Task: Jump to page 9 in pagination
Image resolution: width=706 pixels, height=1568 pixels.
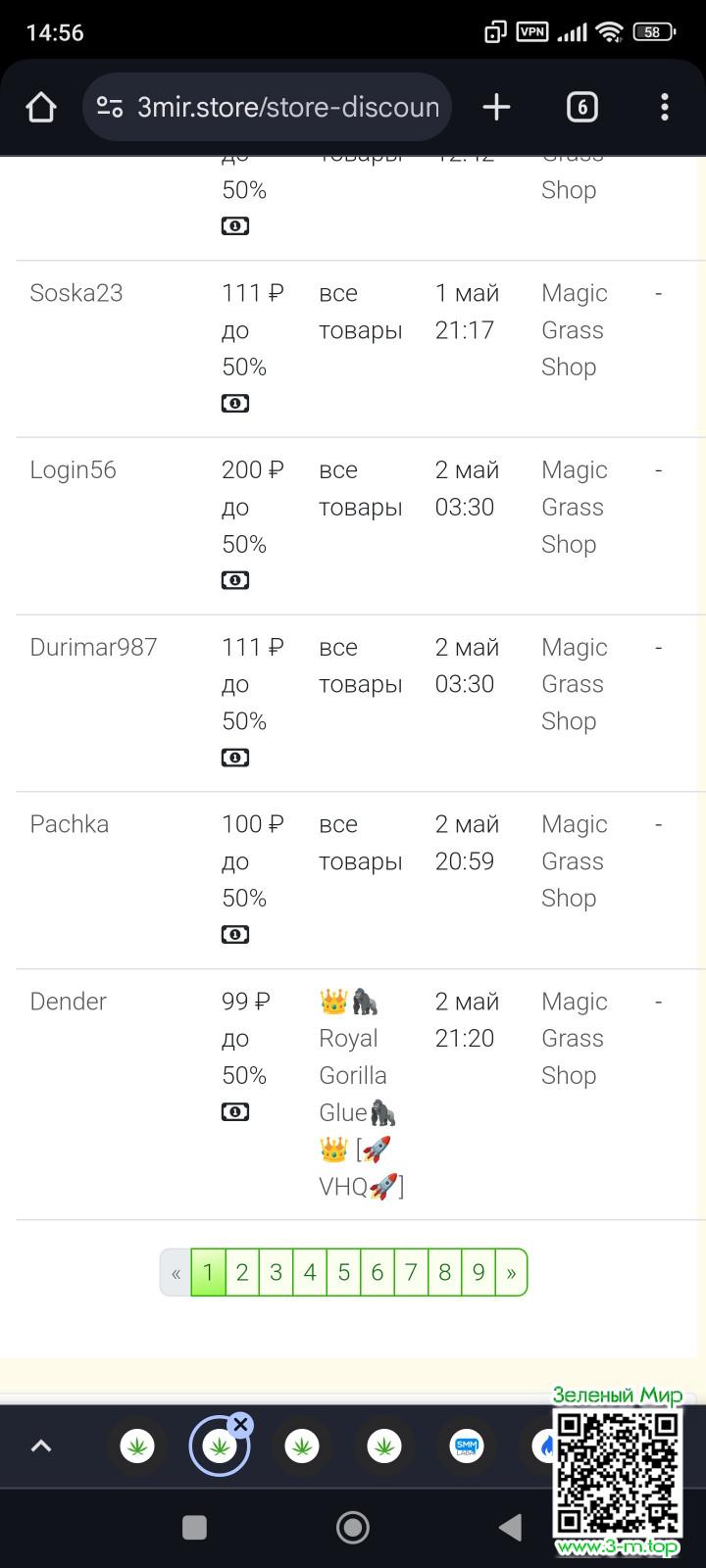Action: 479,1272
